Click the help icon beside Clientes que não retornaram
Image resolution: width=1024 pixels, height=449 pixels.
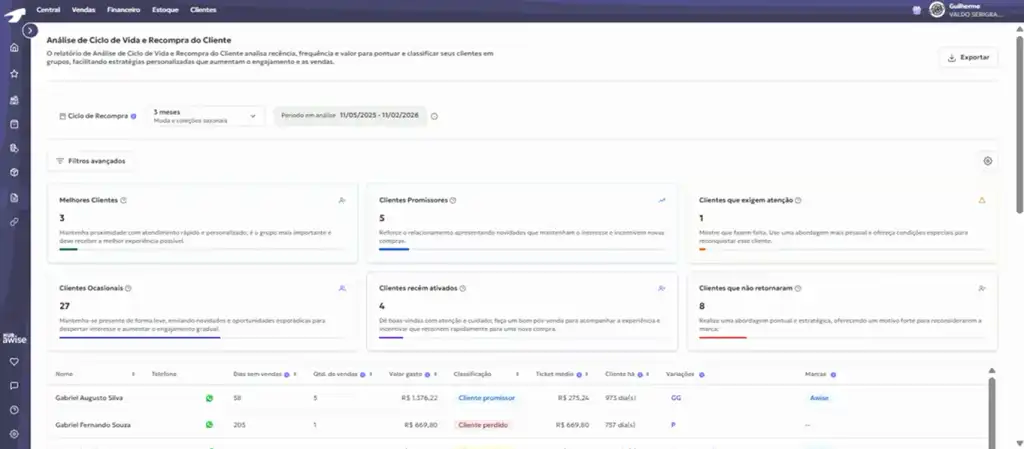[x=798, y=288]
